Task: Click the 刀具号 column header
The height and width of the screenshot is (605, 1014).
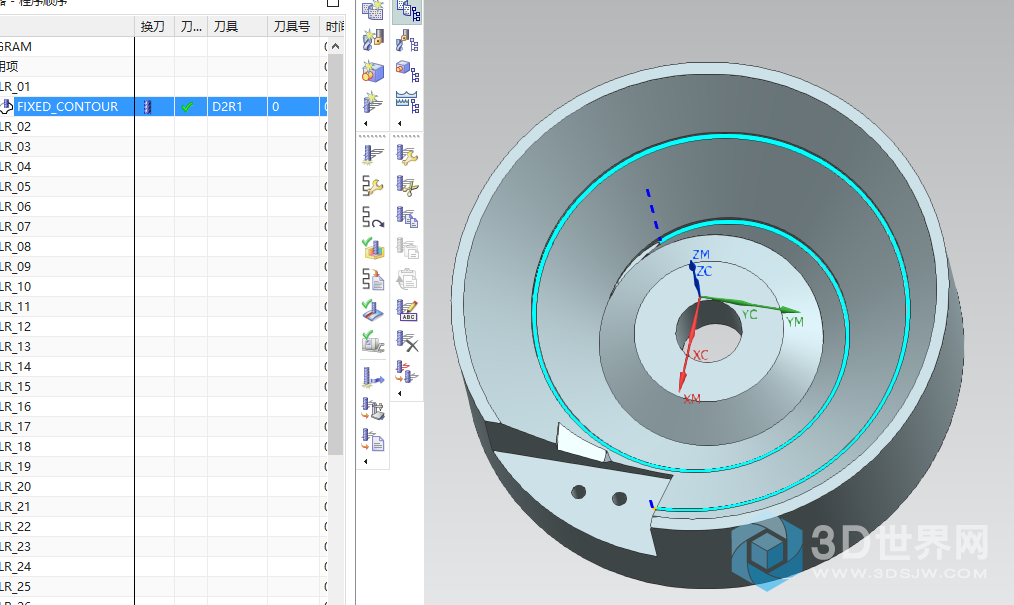Action: [294, 27]
